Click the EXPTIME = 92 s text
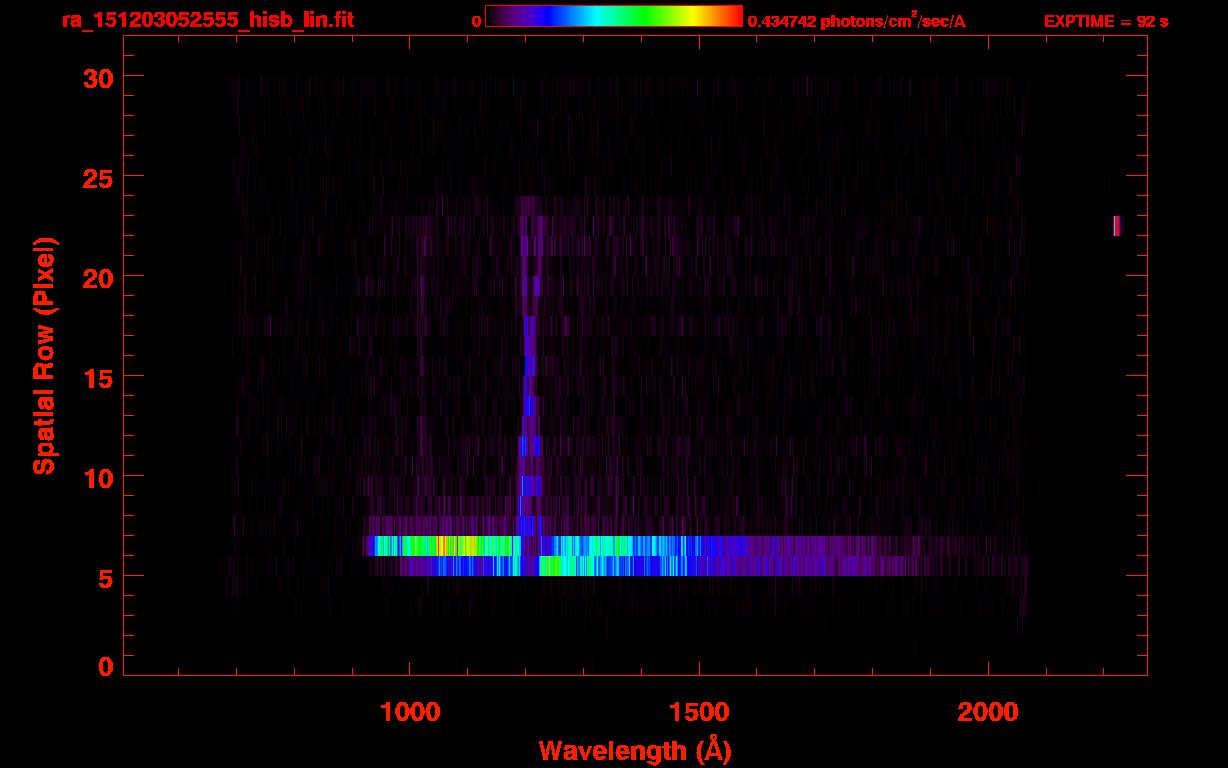The width and height of the screenshot is (1228, 768). 1106,21
